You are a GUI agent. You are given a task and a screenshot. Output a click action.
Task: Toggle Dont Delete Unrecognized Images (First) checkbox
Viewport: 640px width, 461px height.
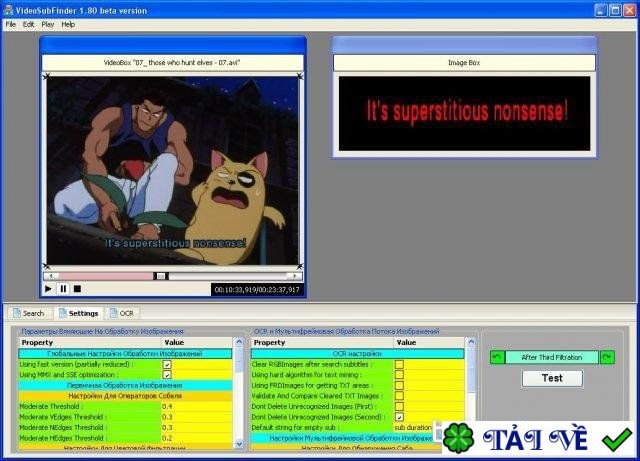tap(399, 406)
